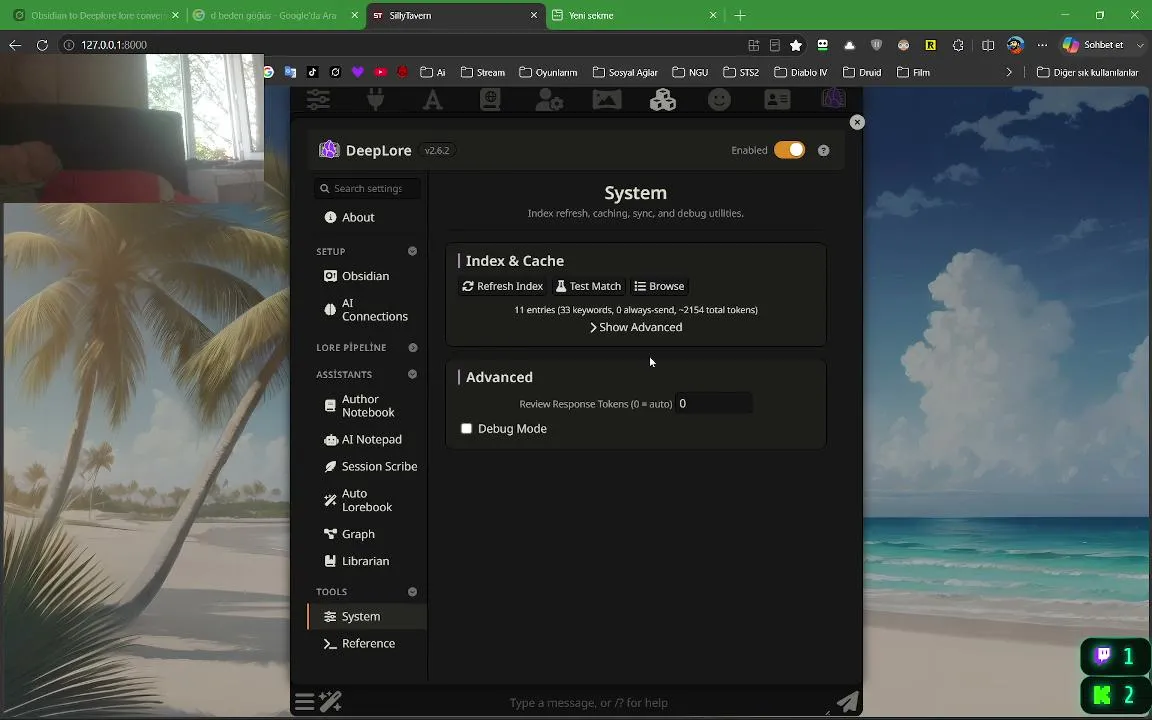The height and width of the screenshot is (720, 1152).
Task: Open the user settings person-gear icon
Action: click(x=549, y=99)
